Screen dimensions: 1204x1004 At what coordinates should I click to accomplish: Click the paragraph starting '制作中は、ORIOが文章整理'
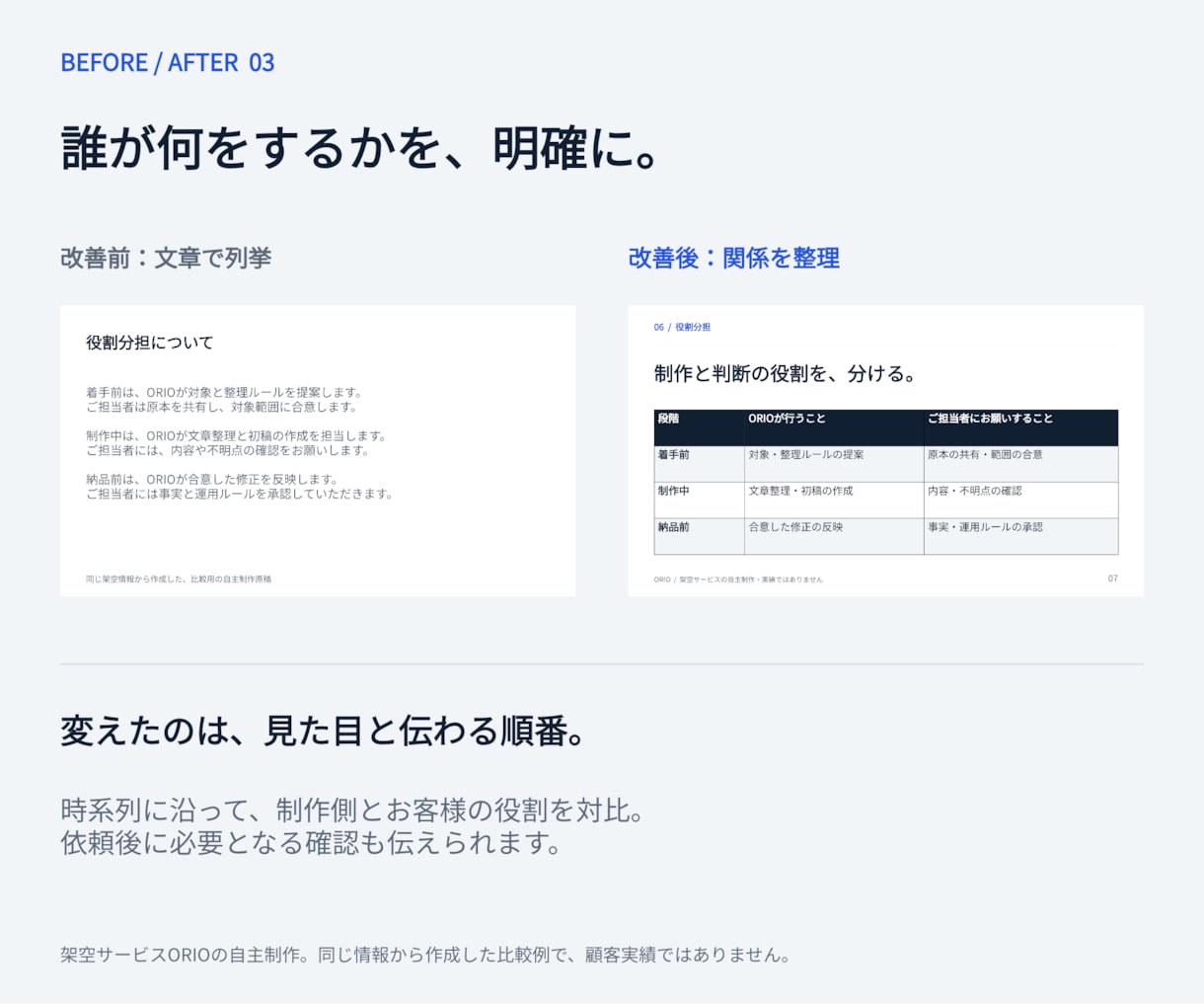(236, 442)
